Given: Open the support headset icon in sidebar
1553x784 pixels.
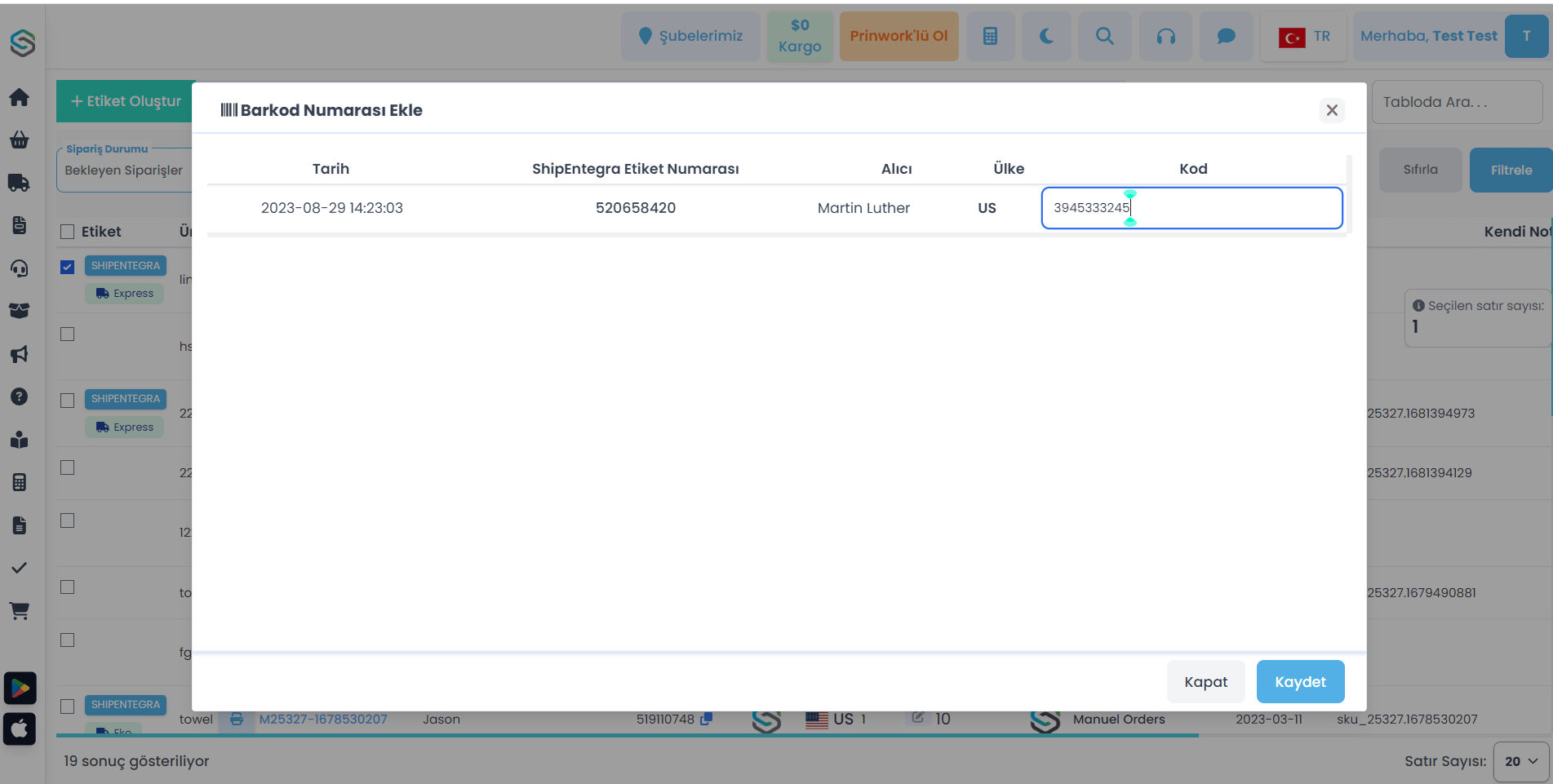Looking at the screenshot, I should pos(20,268).
